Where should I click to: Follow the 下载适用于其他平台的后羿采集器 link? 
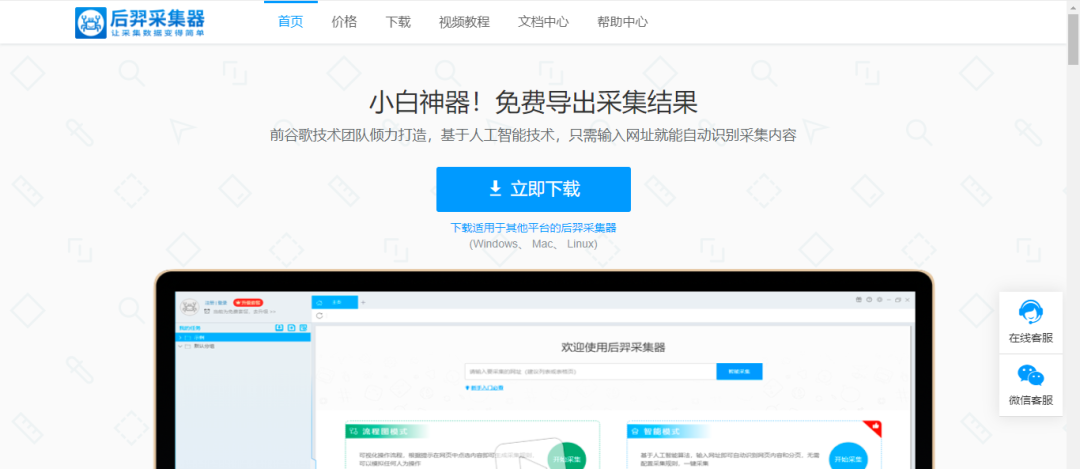(x=533, y=228)
